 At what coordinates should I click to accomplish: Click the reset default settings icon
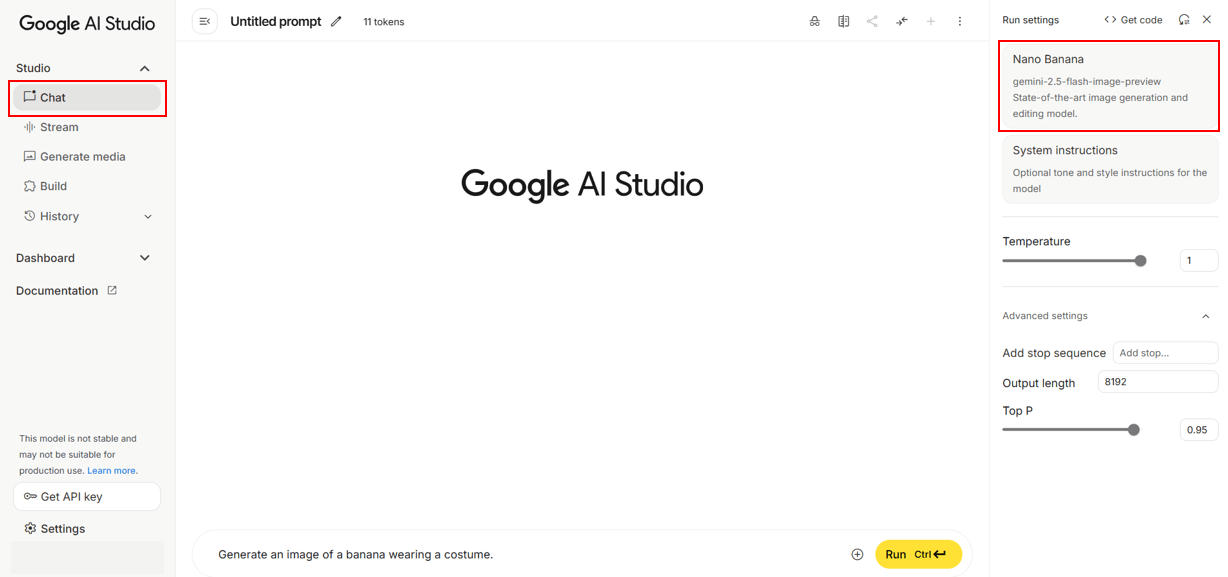tap(1184, 19)
